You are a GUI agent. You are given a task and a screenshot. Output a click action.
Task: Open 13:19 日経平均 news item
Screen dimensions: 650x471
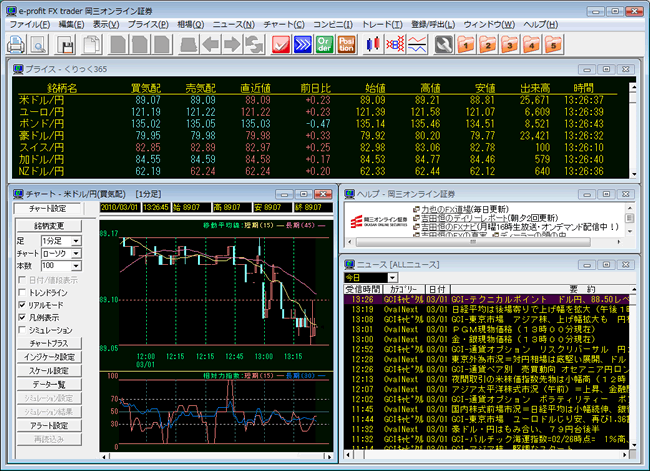pos(487,309)
